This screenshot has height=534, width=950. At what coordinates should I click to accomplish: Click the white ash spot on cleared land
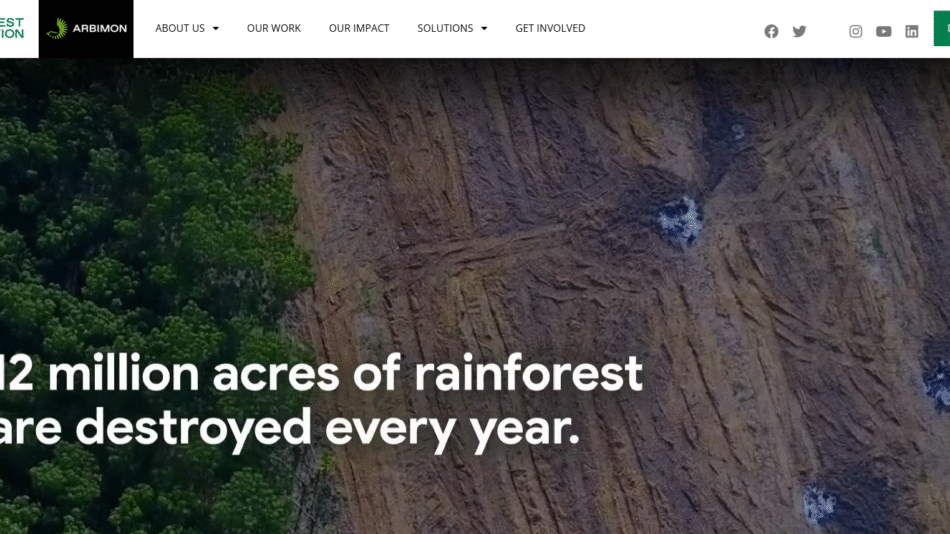(x=681, y=219)
